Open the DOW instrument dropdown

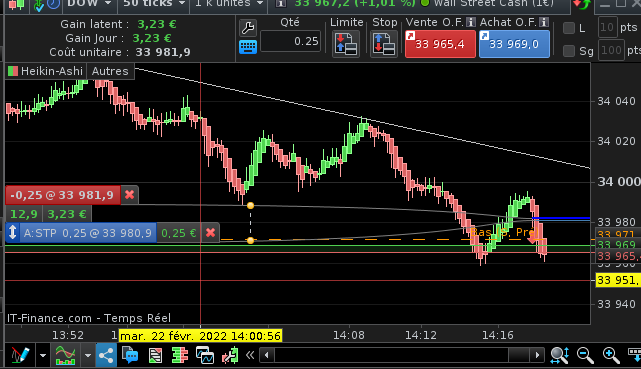(89, 4)
